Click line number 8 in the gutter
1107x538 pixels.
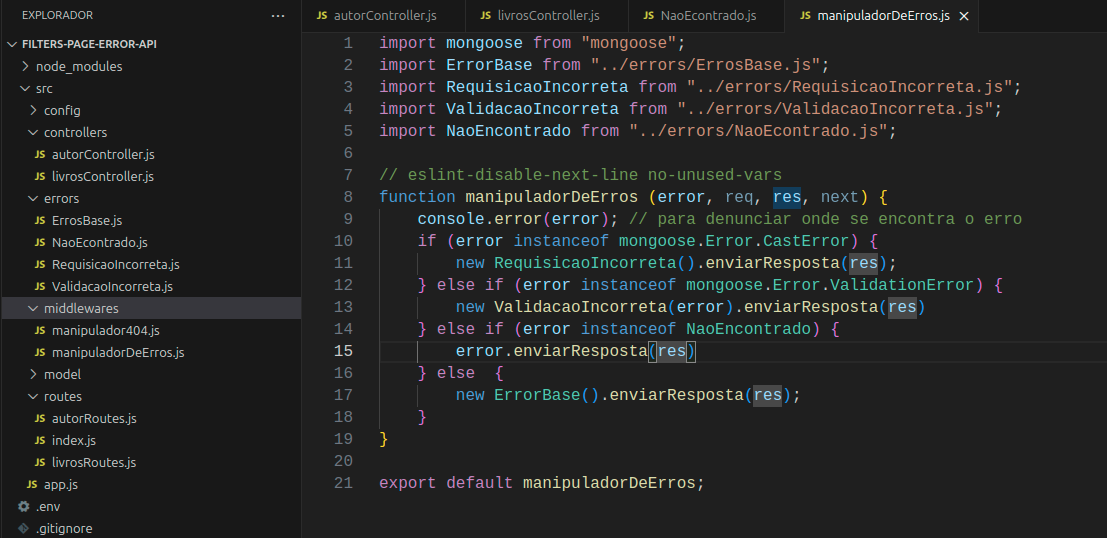[348, 197]
